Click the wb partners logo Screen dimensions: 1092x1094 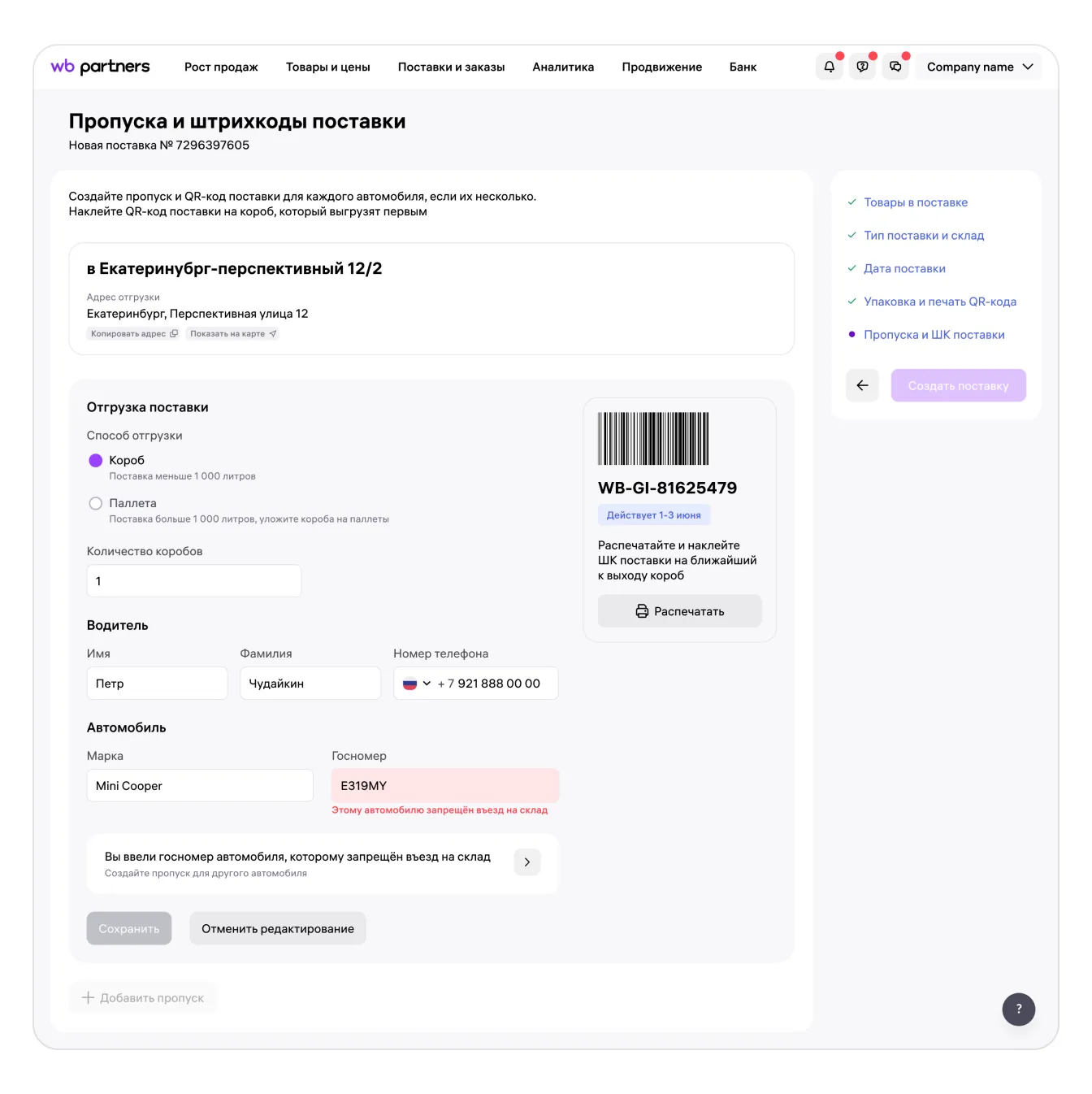(100, 67)
